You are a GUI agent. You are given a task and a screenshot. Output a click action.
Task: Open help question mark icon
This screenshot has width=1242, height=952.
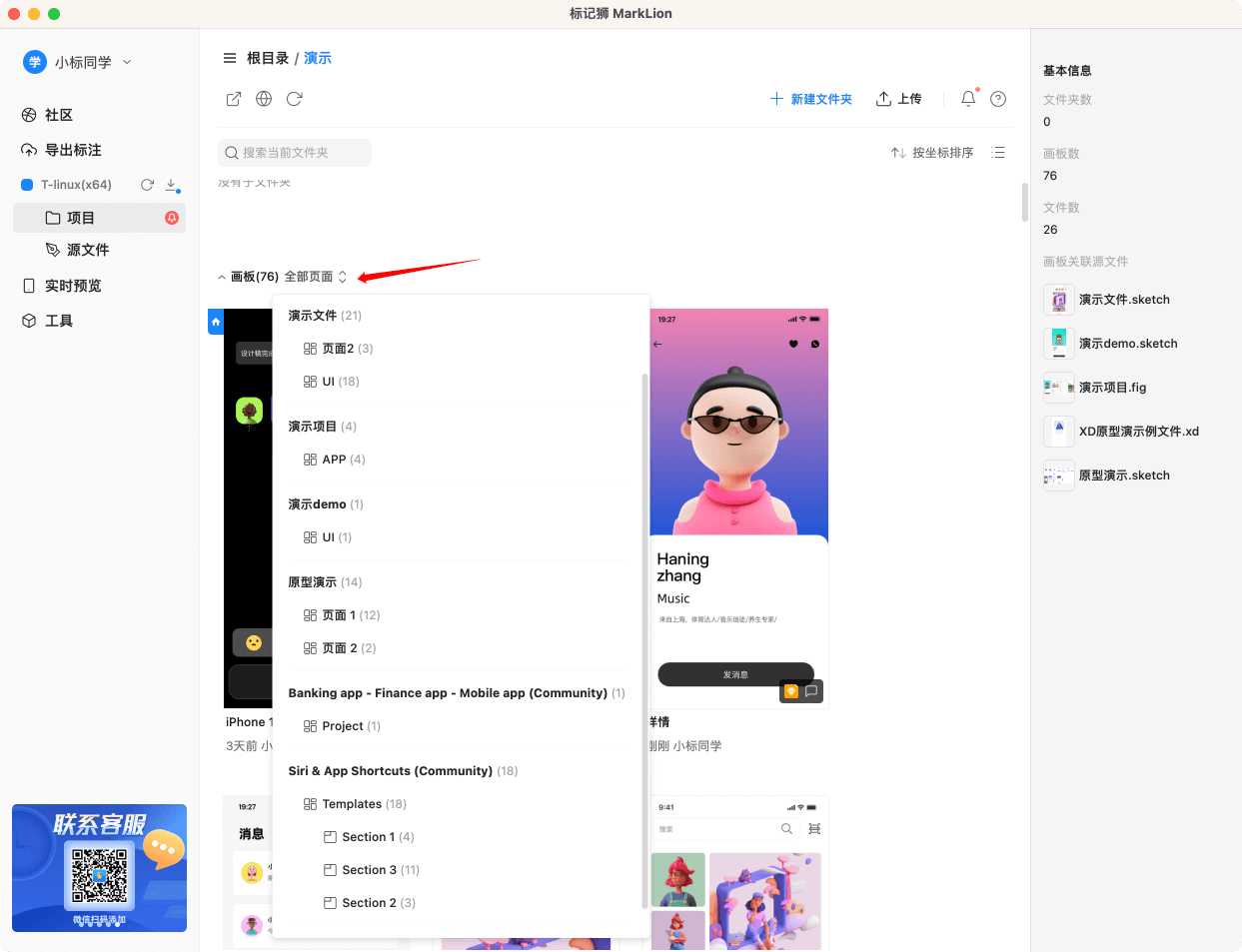(x=998, y=99)
